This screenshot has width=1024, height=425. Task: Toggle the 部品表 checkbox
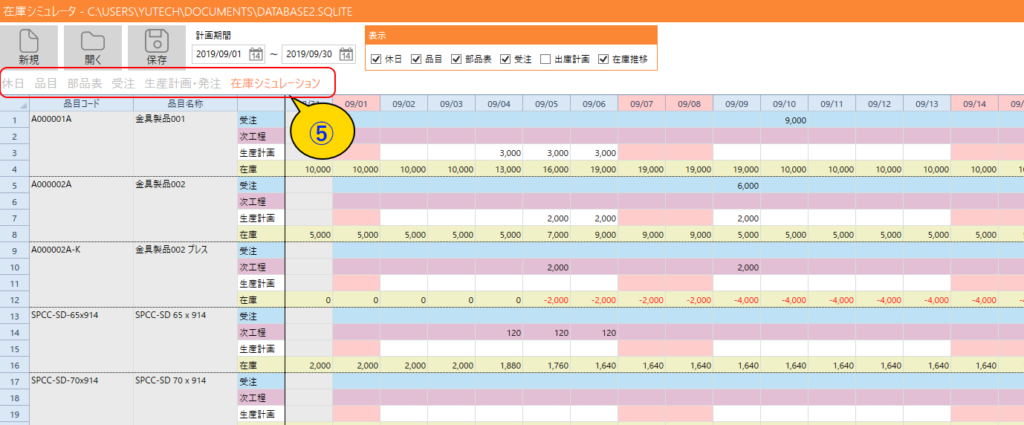(x=457, y=59)
